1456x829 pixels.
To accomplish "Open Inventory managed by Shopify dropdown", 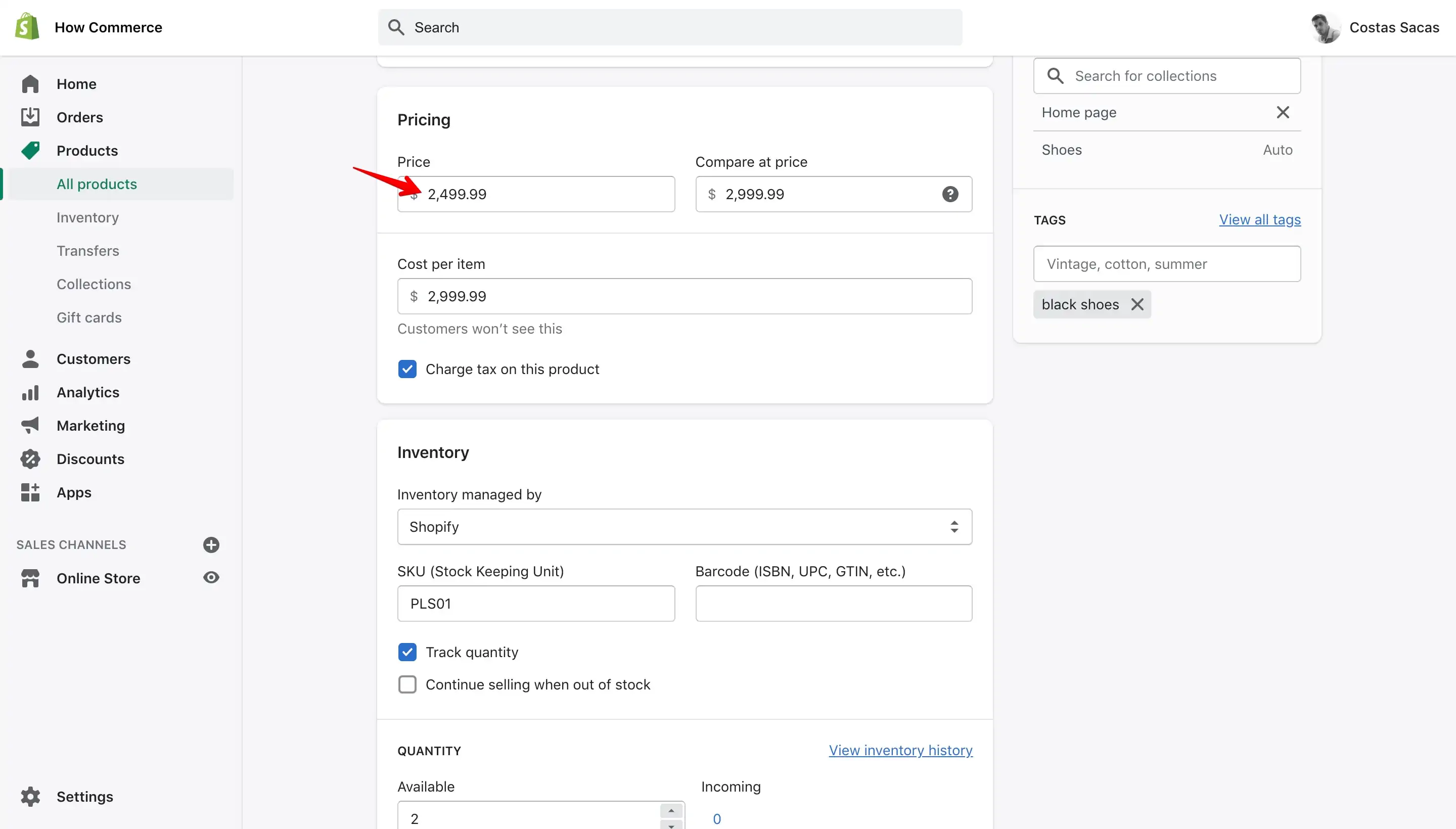I will pos(685,527).
